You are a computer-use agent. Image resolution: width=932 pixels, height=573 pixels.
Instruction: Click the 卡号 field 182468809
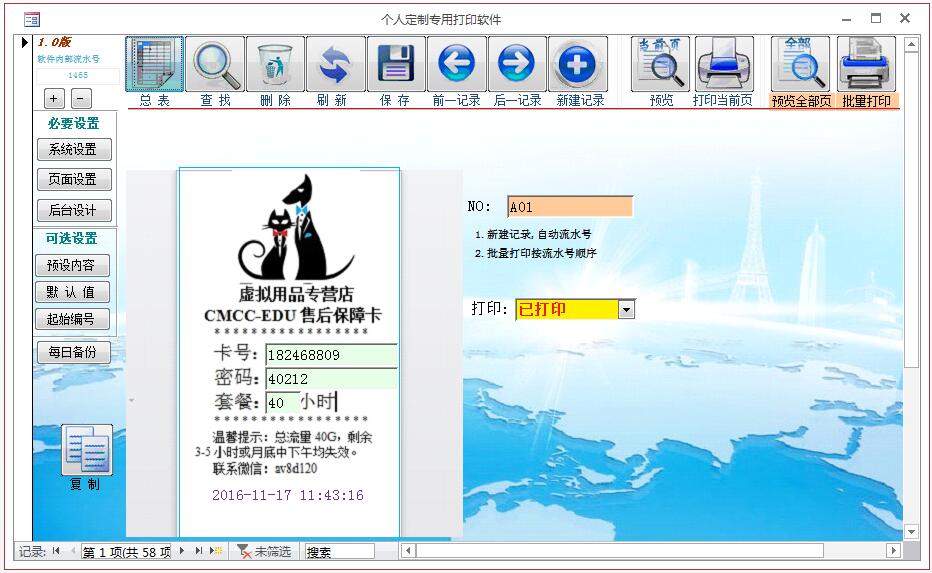[x=331, y=355]
